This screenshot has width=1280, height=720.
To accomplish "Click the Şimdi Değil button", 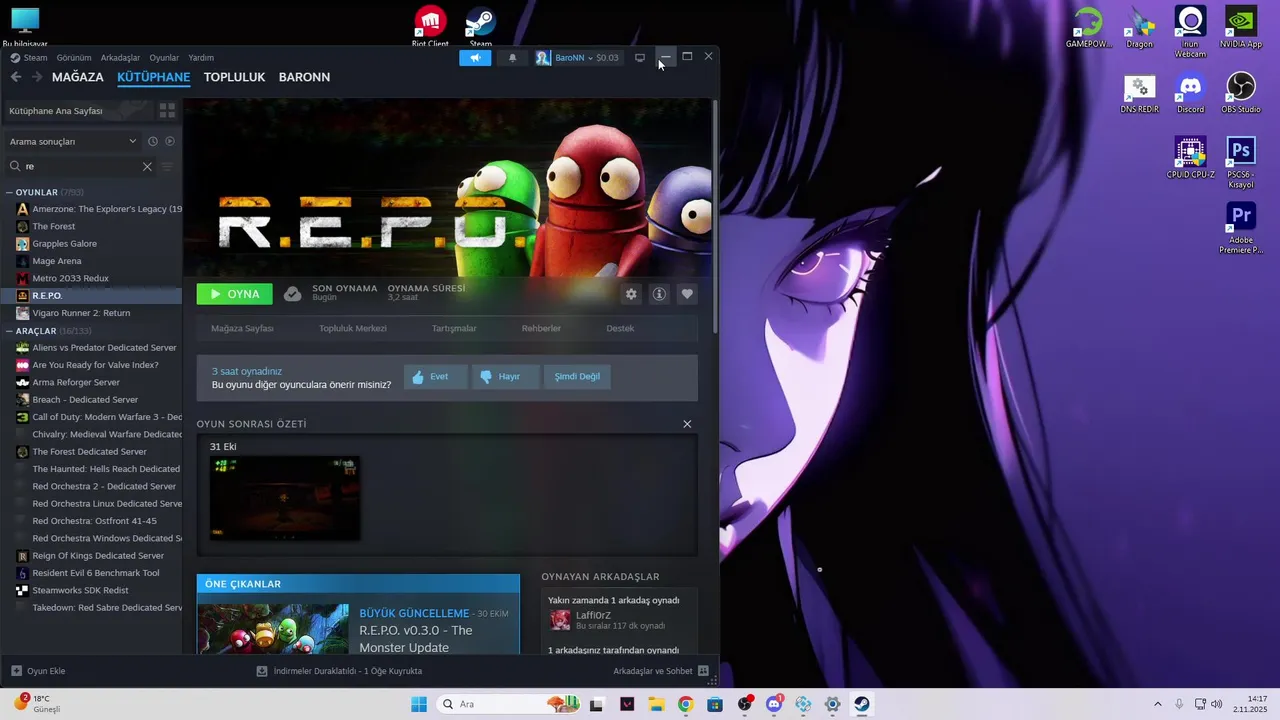I will tap(577, 377).
